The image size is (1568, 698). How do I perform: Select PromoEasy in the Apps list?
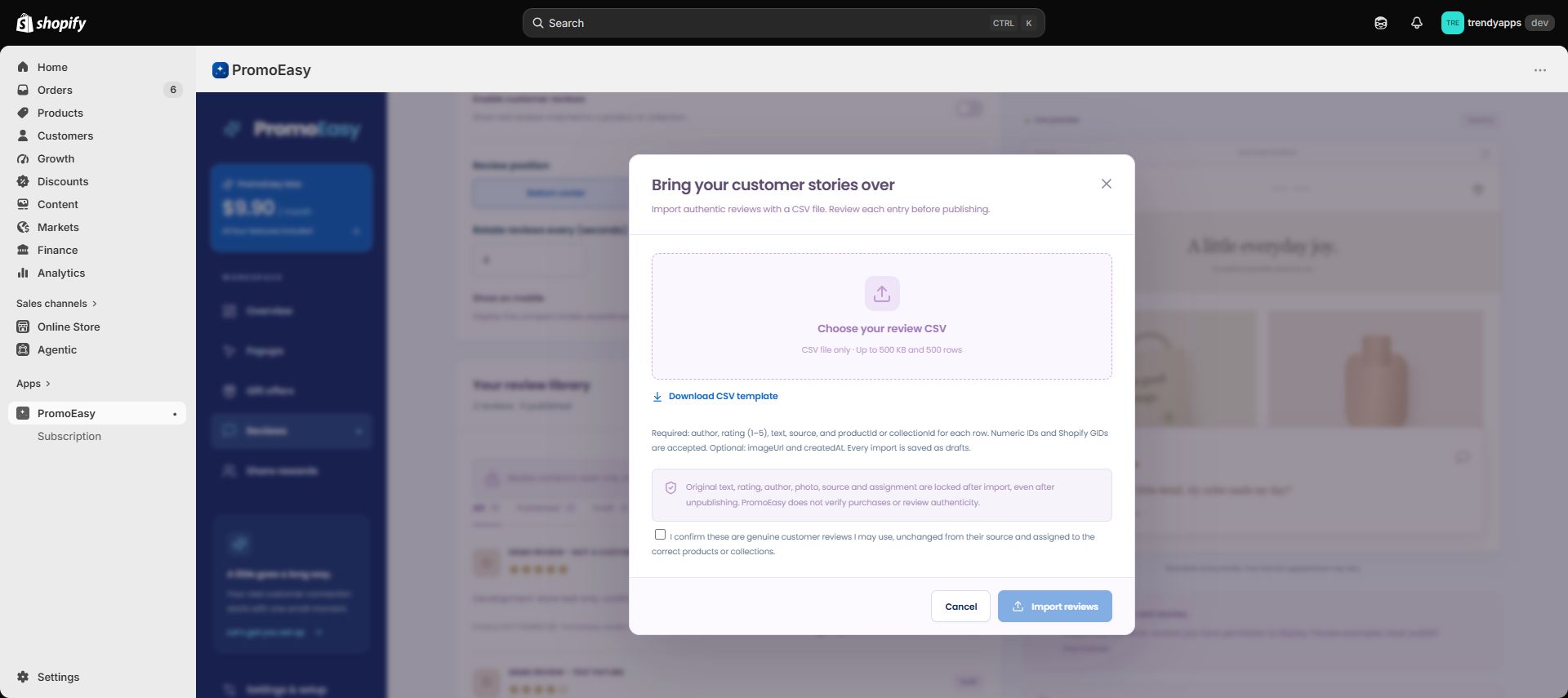97,413
